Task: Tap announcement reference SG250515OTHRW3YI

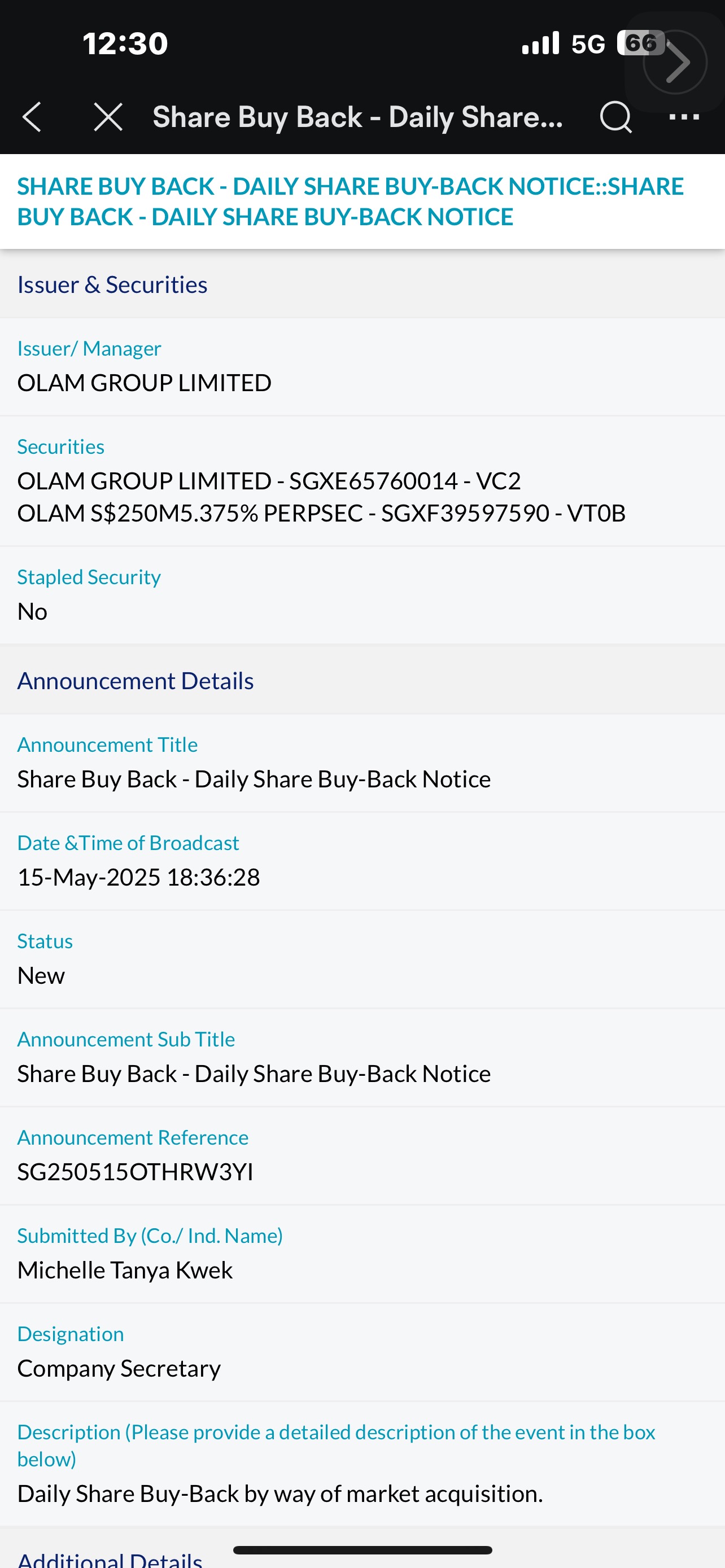Action: (x=135, y=1172)
